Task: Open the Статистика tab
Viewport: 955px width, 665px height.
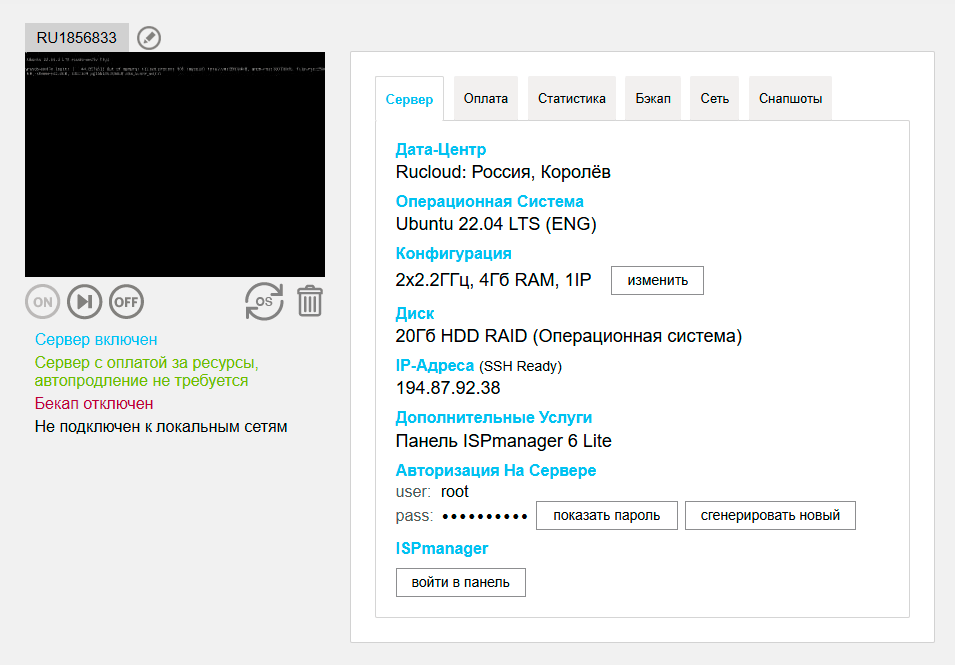Action: click(571, 97)
